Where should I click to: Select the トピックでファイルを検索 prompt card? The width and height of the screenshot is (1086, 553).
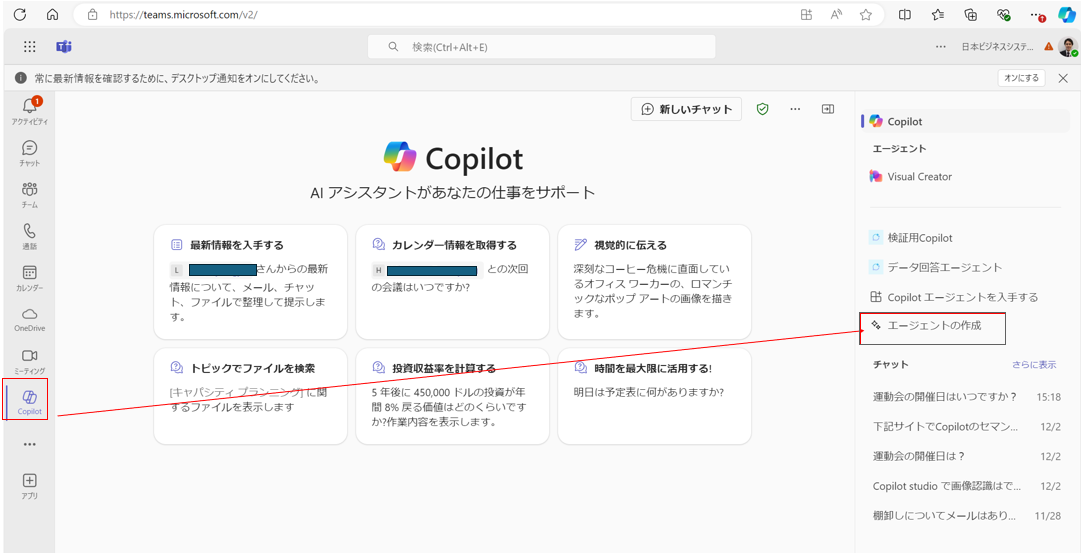[x=251, y=396]
